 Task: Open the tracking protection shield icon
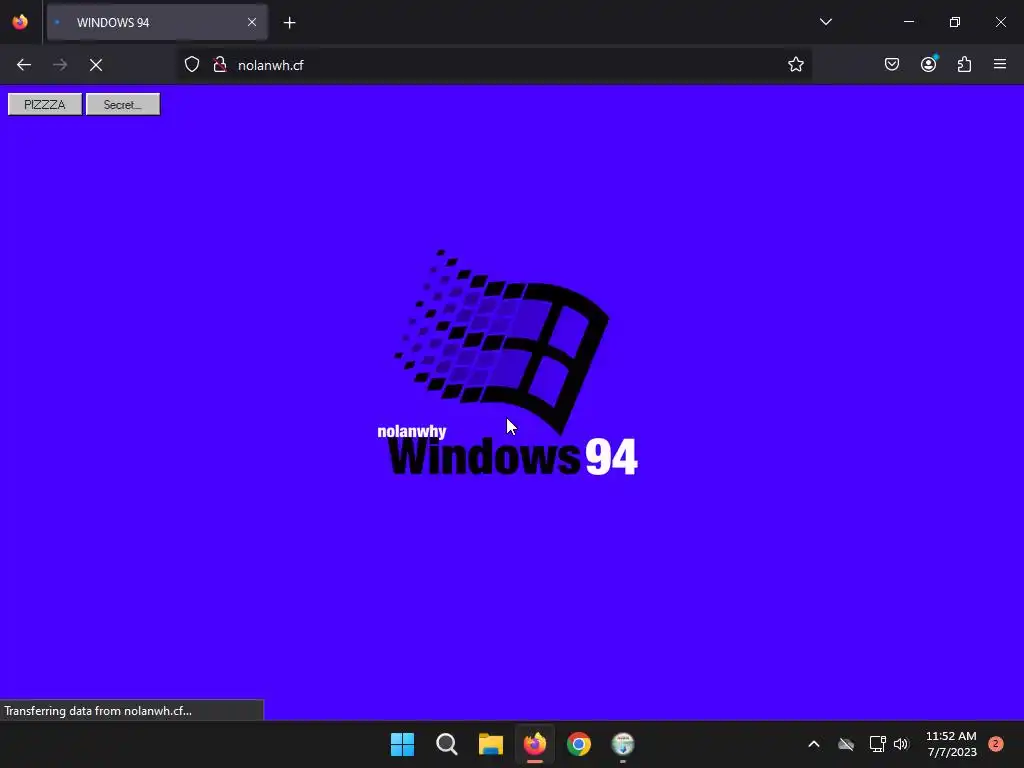[191, 65]
